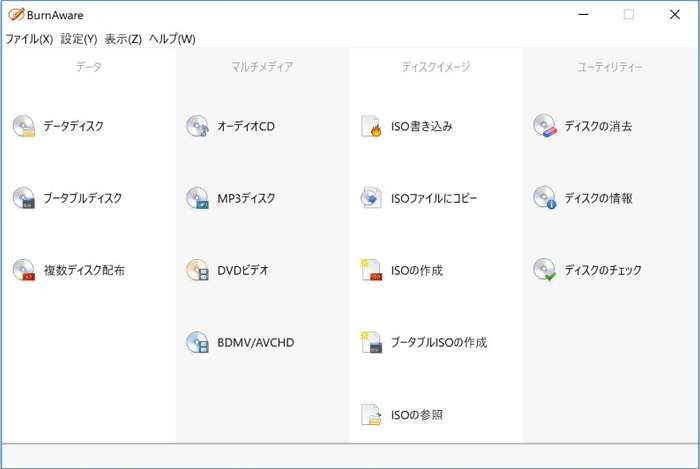This screenshot has height=469, width=700.
Task: Start the ブータブルISOの作成 text option
Action: pos(439,343)
